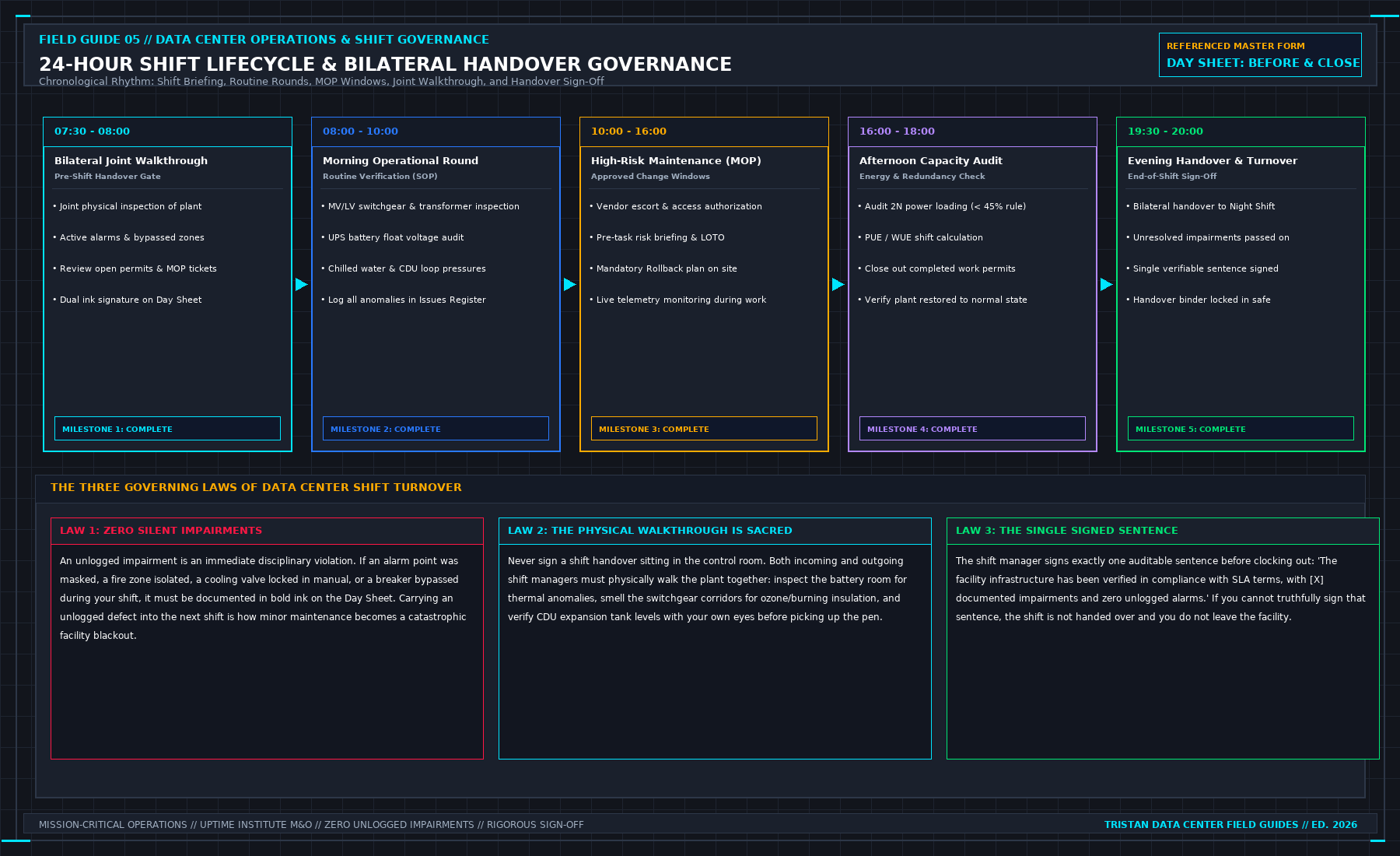Click Afternoon Capacity Audit title
This screenshot has width=1400, height=856.
931,160
